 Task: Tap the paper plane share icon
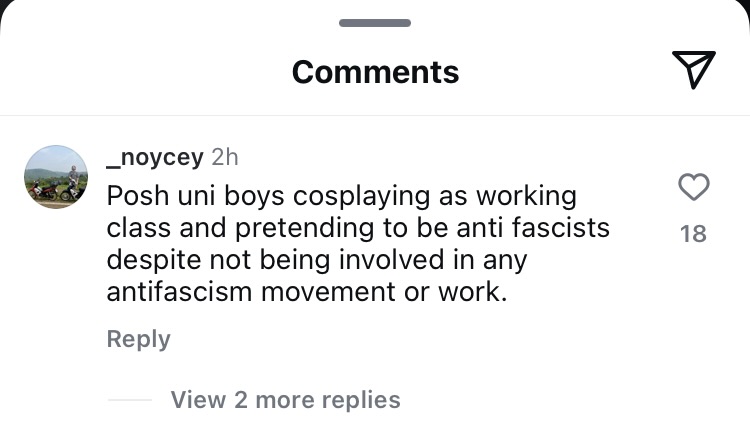[x=693, y=69]
